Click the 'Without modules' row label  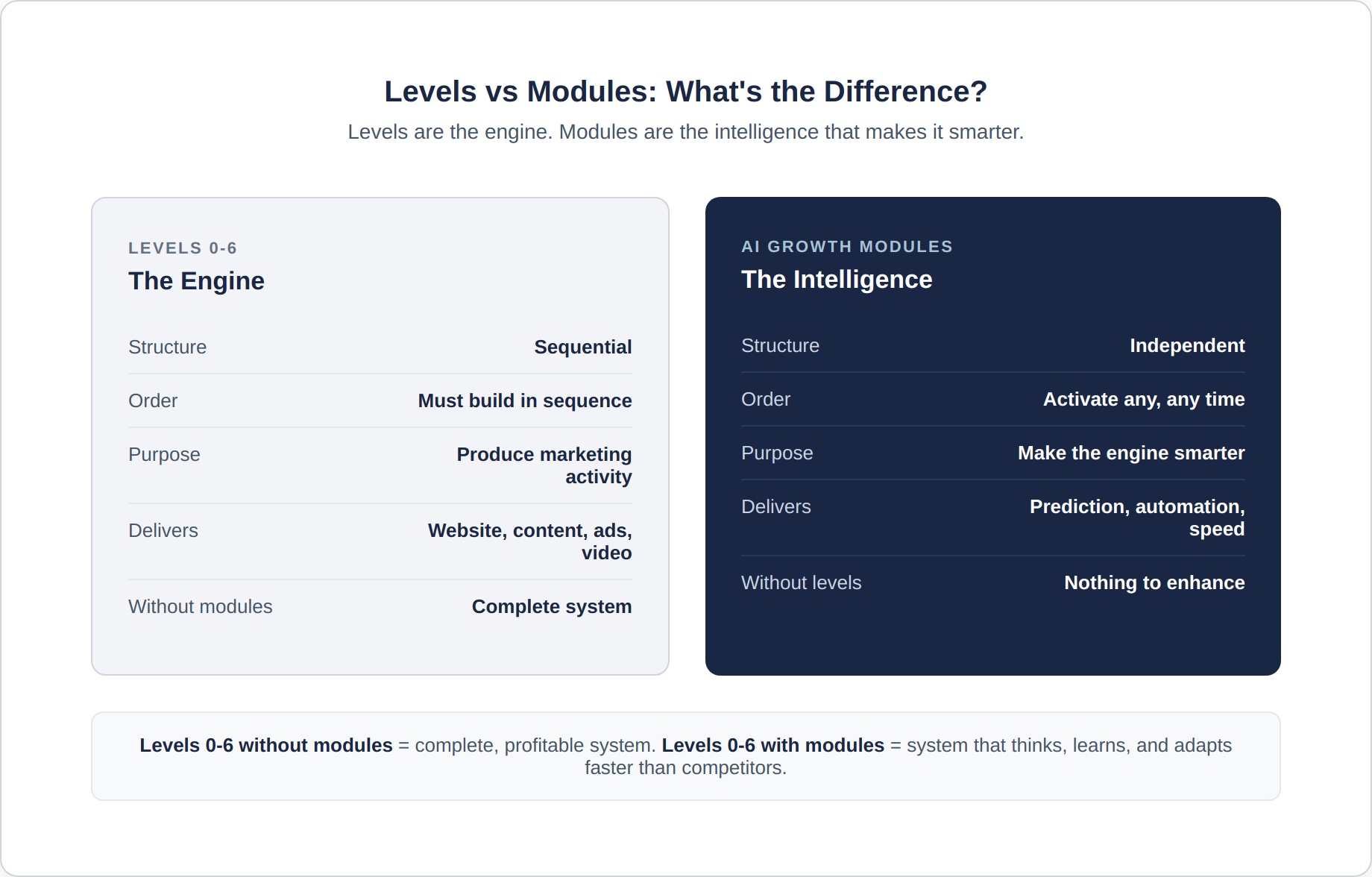pyautogui.click(x=201, y=607)
